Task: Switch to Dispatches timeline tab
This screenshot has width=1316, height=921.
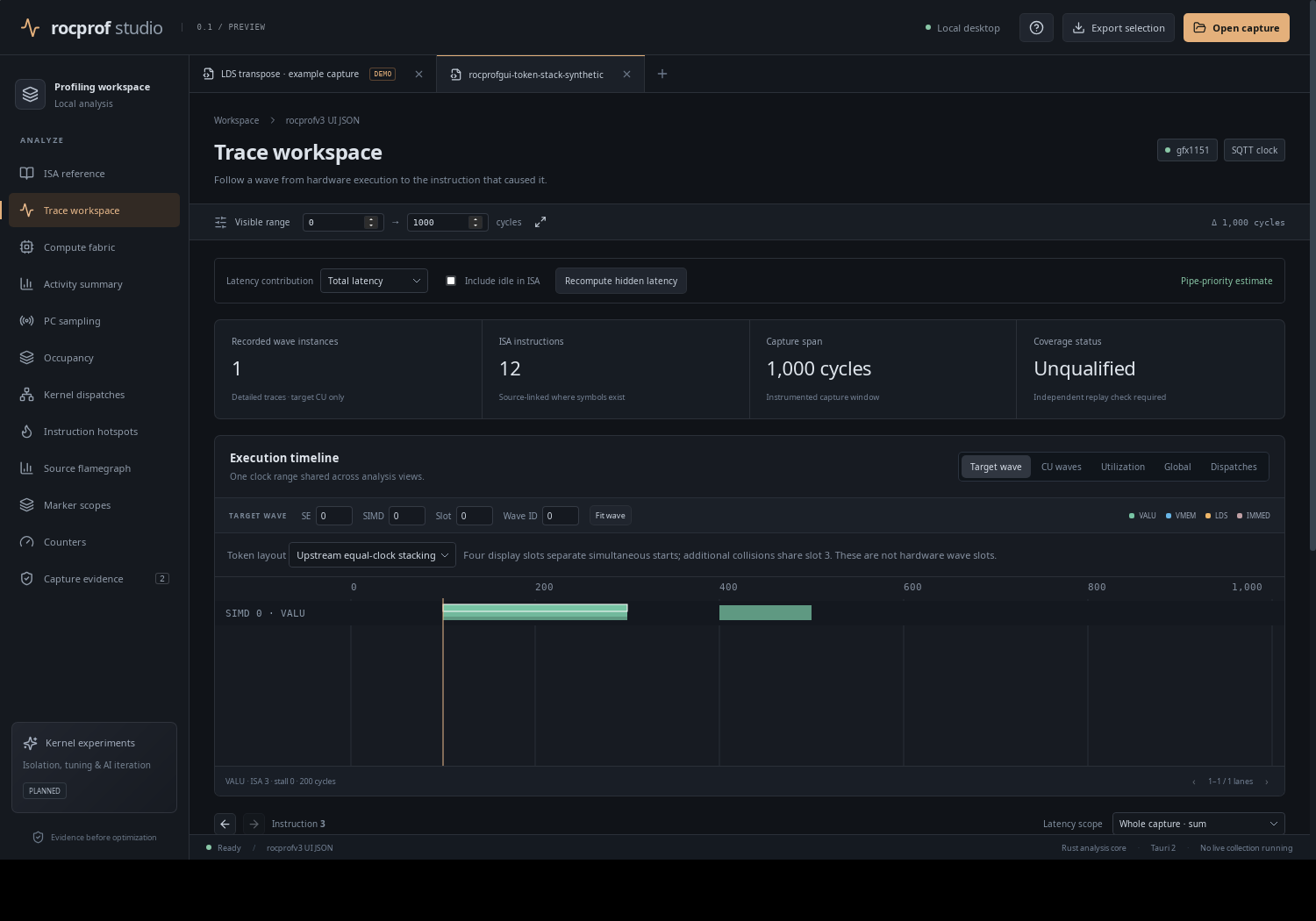Action: click(1234, 467)
